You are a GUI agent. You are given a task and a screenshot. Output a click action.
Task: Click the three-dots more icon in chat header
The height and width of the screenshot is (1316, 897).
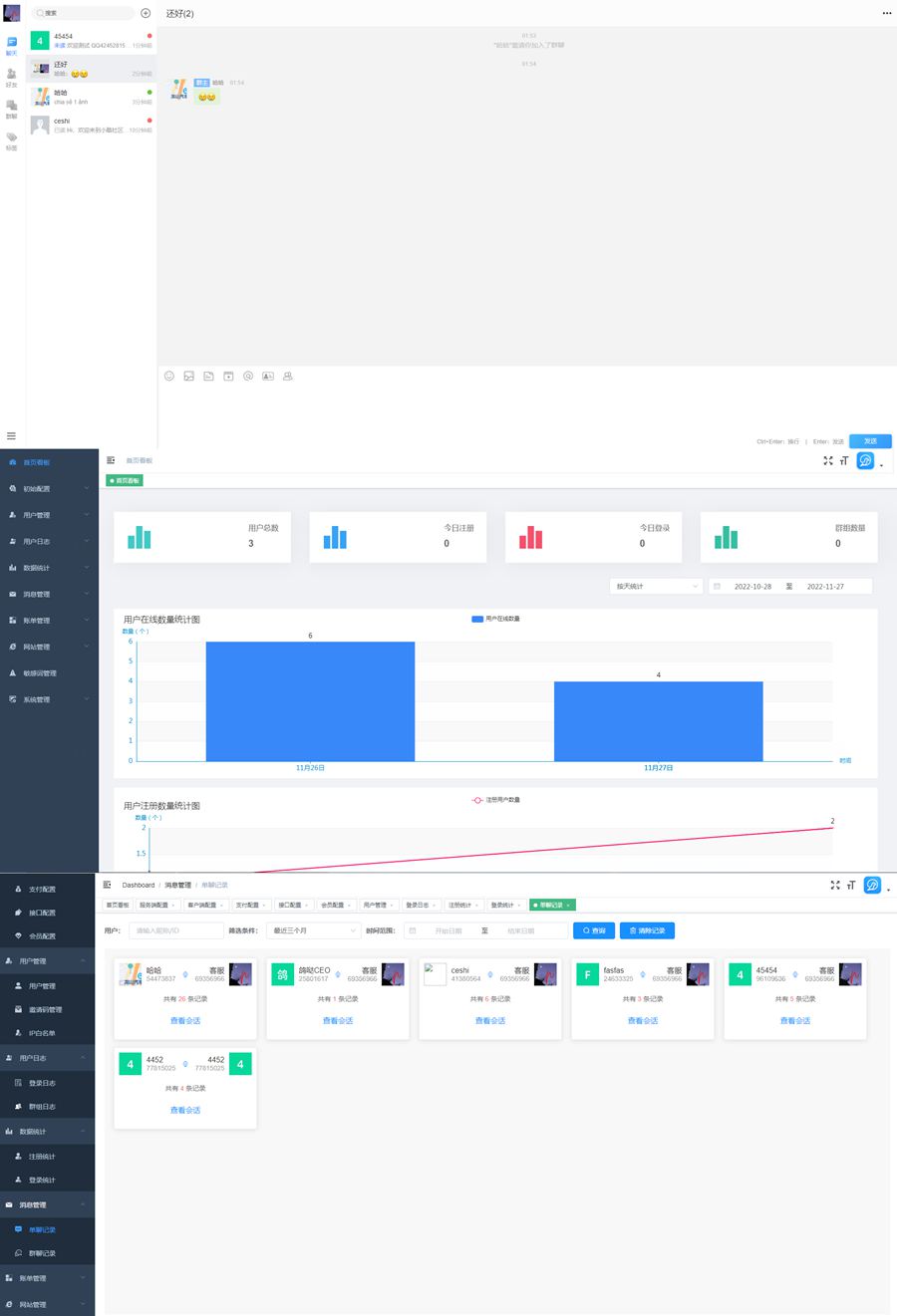[x=886, y=14]
